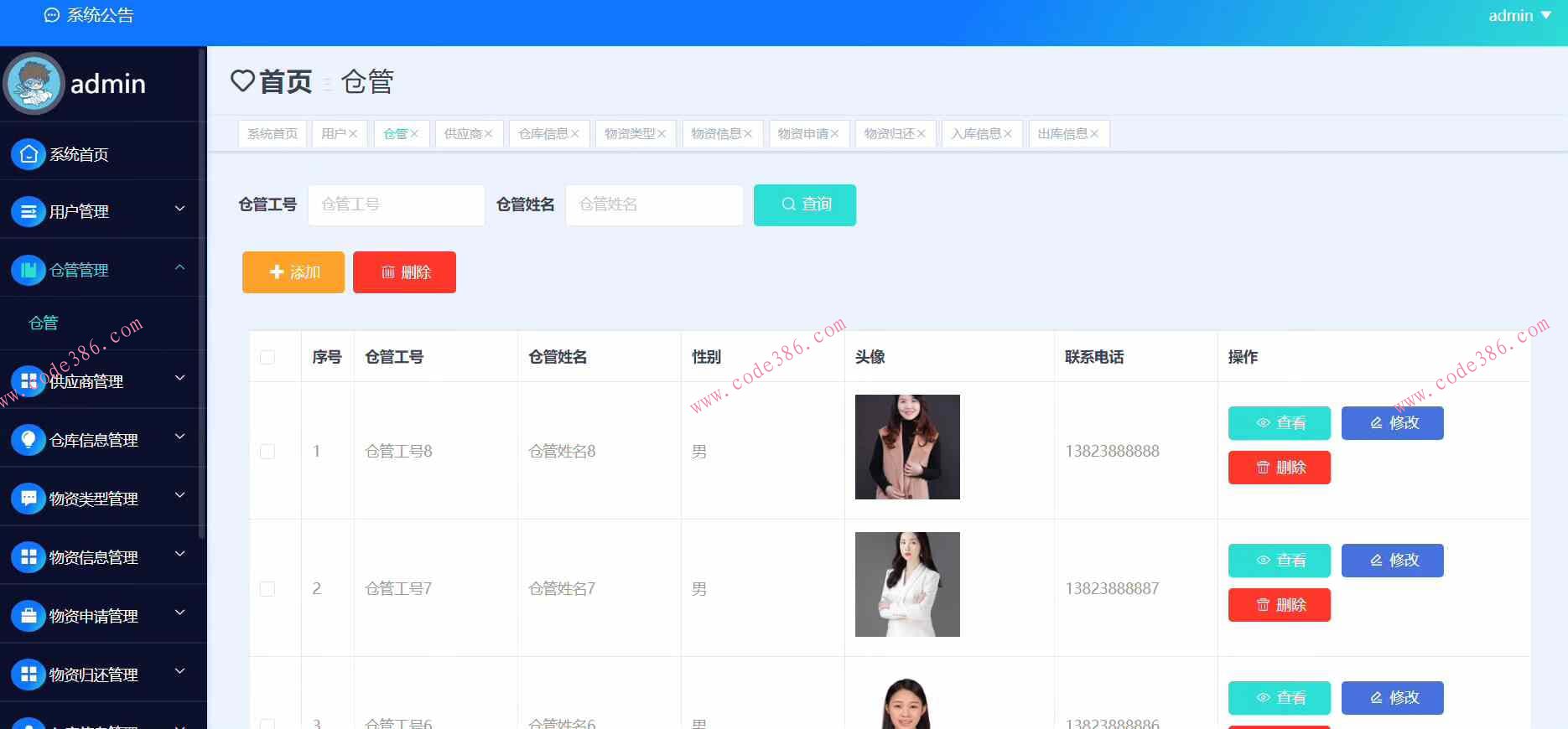Click the heart icon beside 首页
Screen dimensions: 1568x729
pyautogui.click(x=242, y=81)
